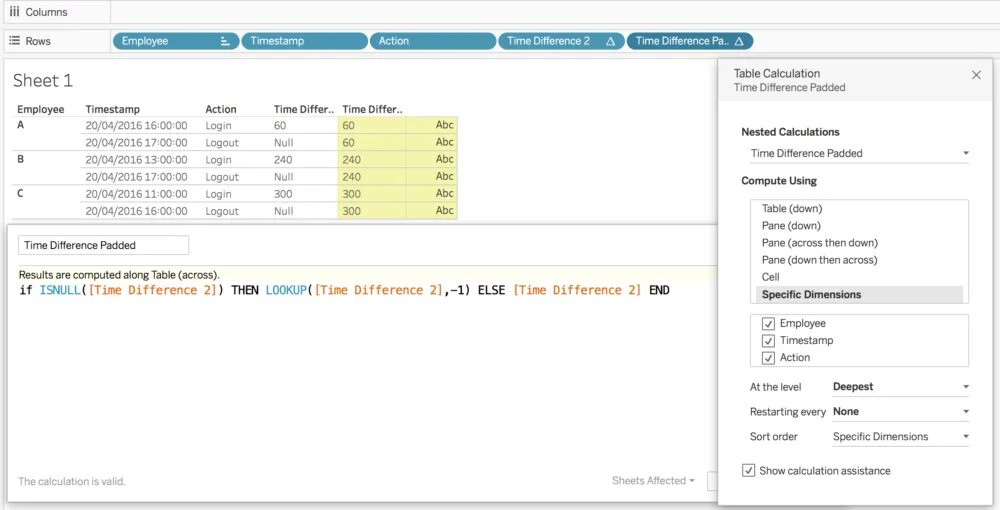Open the Sheets Affected dropdown
The height and width of the screenshot is (510, 1000).
point(653,481)
